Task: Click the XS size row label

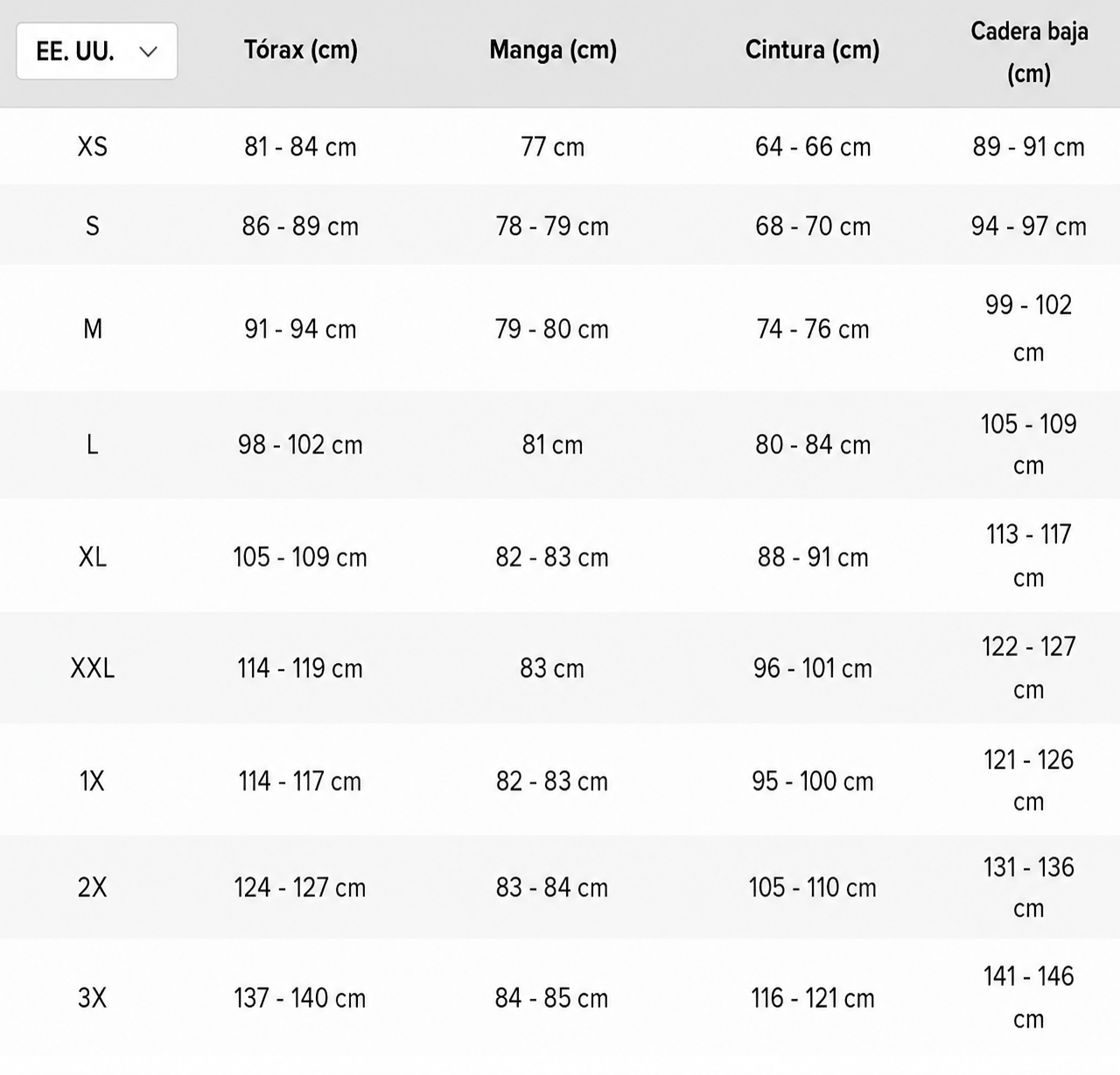Action: click(93, 146)
